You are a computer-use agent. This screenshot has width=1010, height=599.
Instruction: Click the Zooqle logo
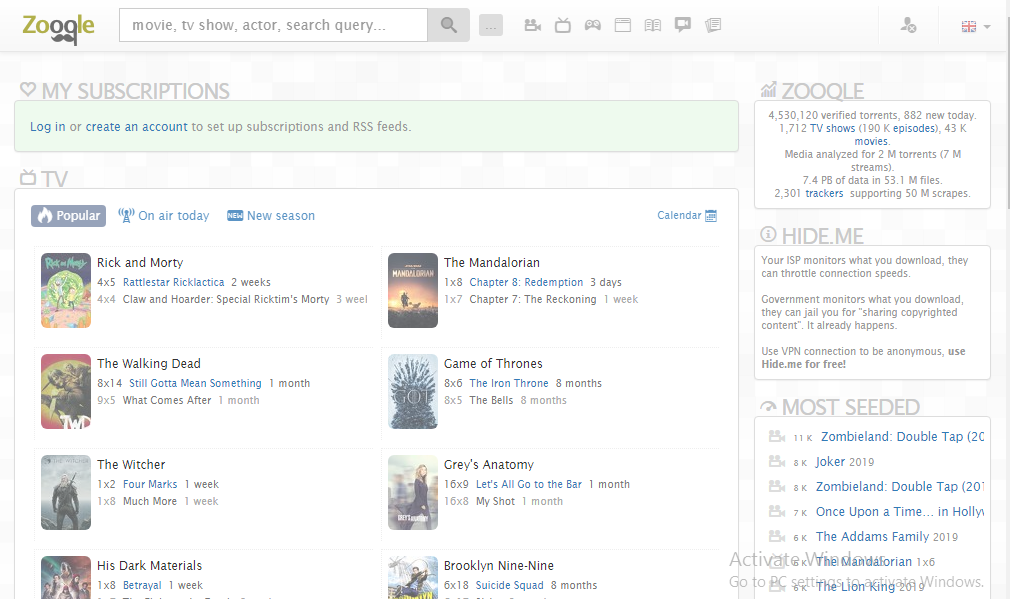click(58, 26)
